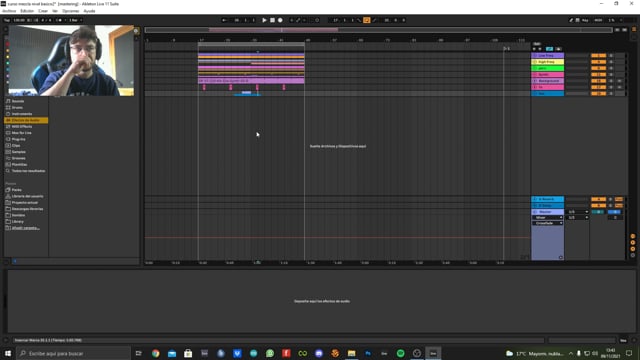The image size is (640, 360).
Task: Deactivate the Low Freq track activator
Action: point(598,56)
